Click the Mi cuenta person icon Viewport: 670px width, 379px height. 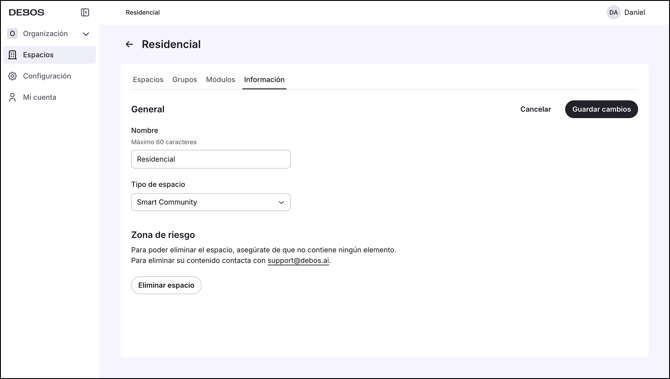12,97
